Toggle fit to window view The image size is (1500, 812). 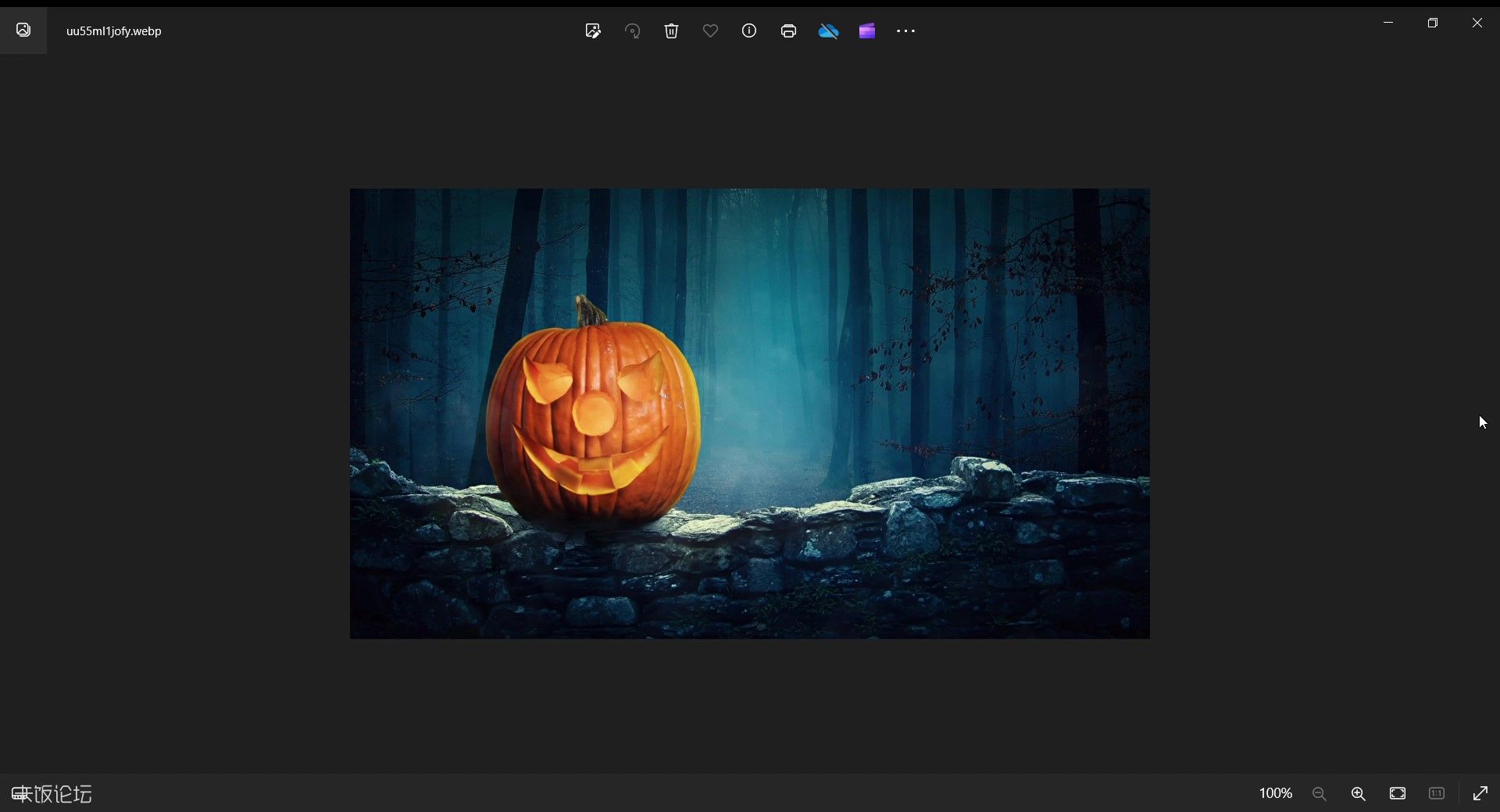point(1398,793)
